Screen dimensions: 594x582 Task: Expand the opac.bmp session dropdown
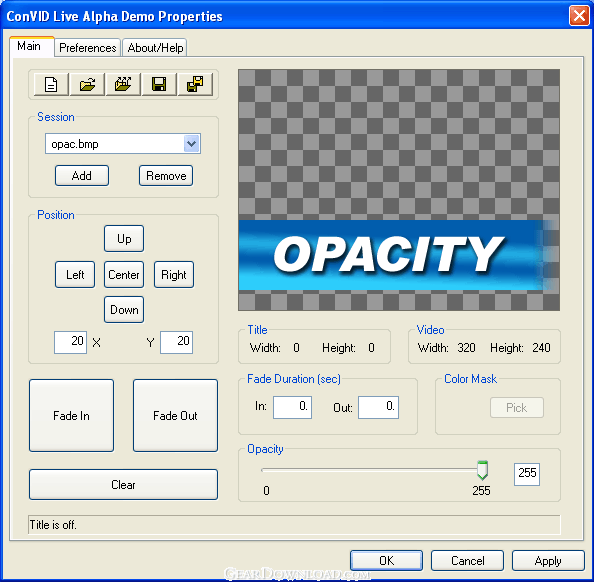pyautogui.click(x=192, y=144)
